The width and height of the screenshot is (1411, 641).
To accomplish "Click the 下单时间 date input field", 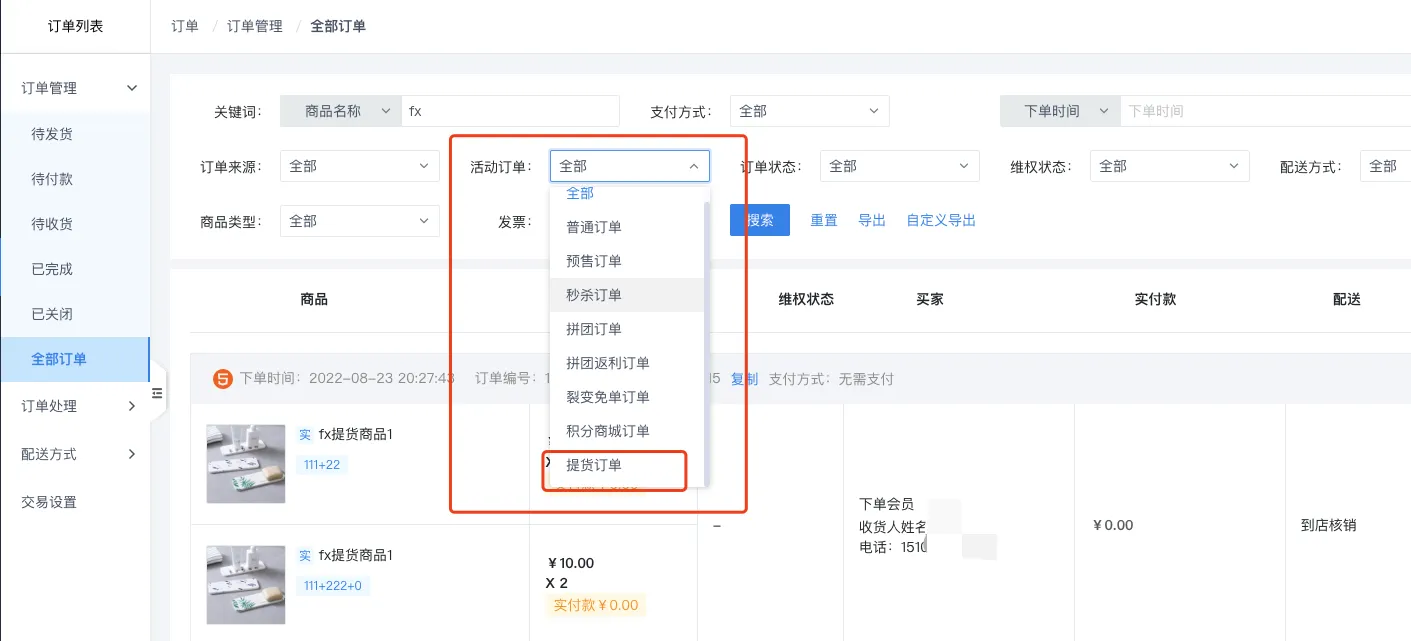I will pos(1265,111).
